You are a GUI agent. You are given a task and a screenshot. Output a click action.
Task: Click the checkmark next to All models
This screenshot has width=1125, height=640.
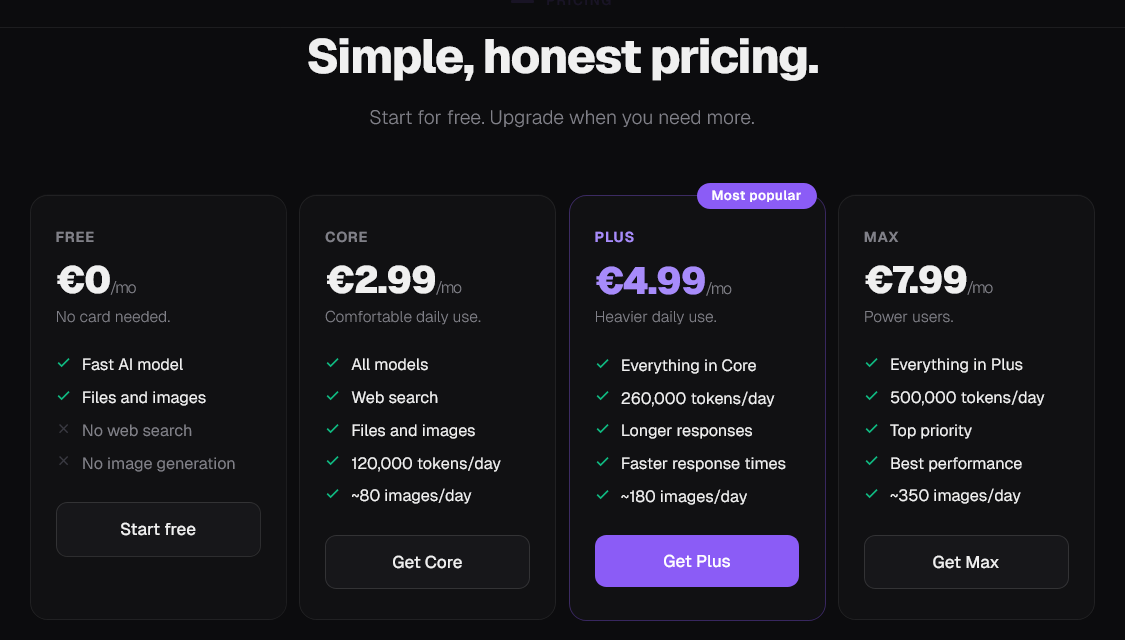[x=333, y=364]
